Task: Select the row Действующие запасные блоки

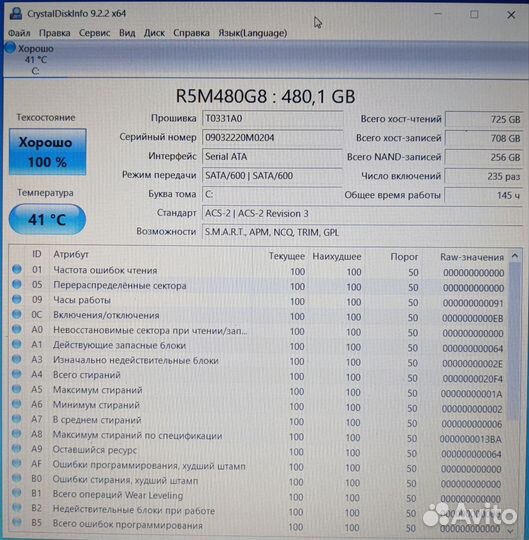Action: [x=258, y=346]
